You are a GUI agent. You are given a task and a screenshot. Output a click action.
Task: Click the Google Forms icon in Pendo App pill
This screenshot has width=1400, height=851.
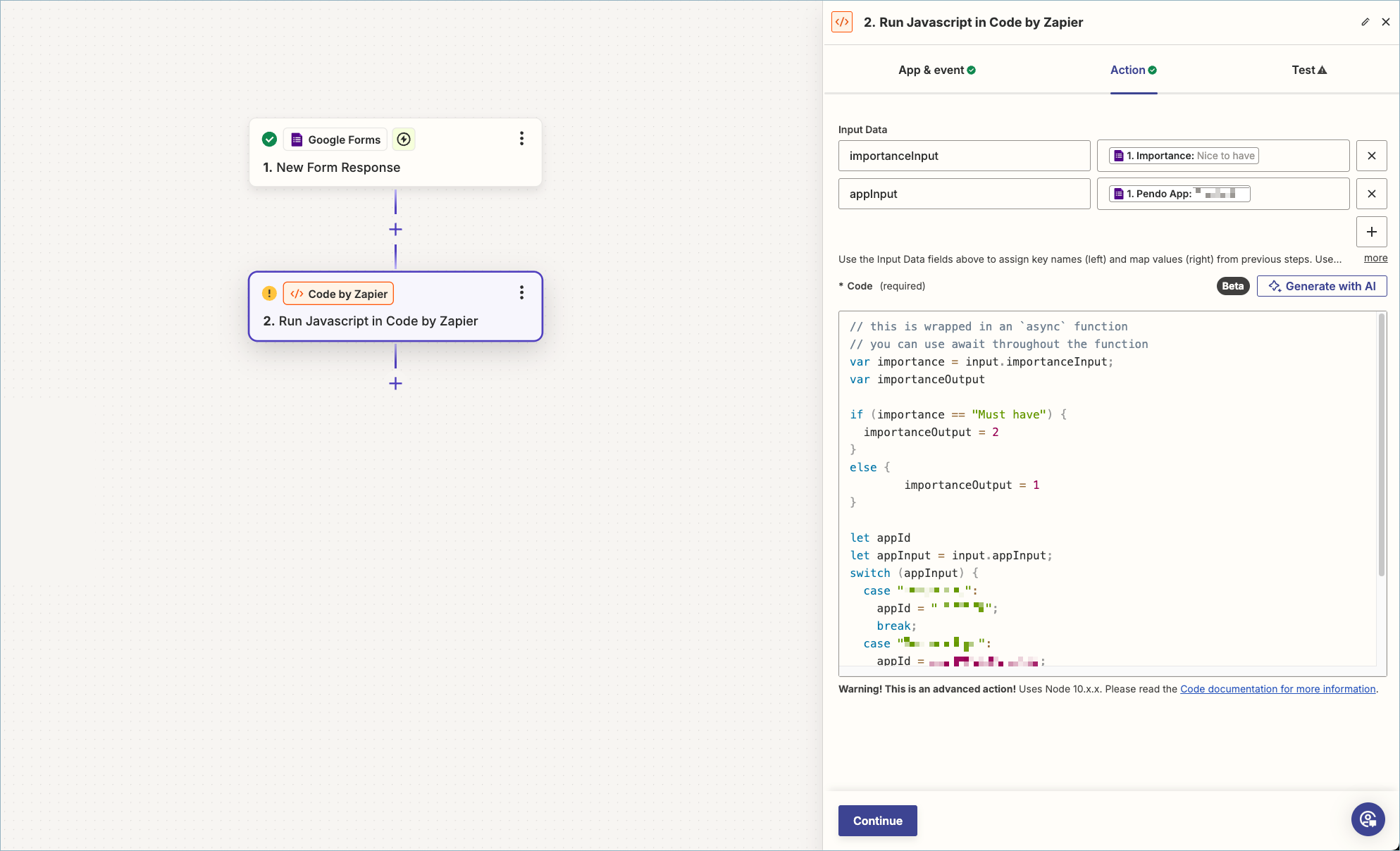(x=1118, y=194)
